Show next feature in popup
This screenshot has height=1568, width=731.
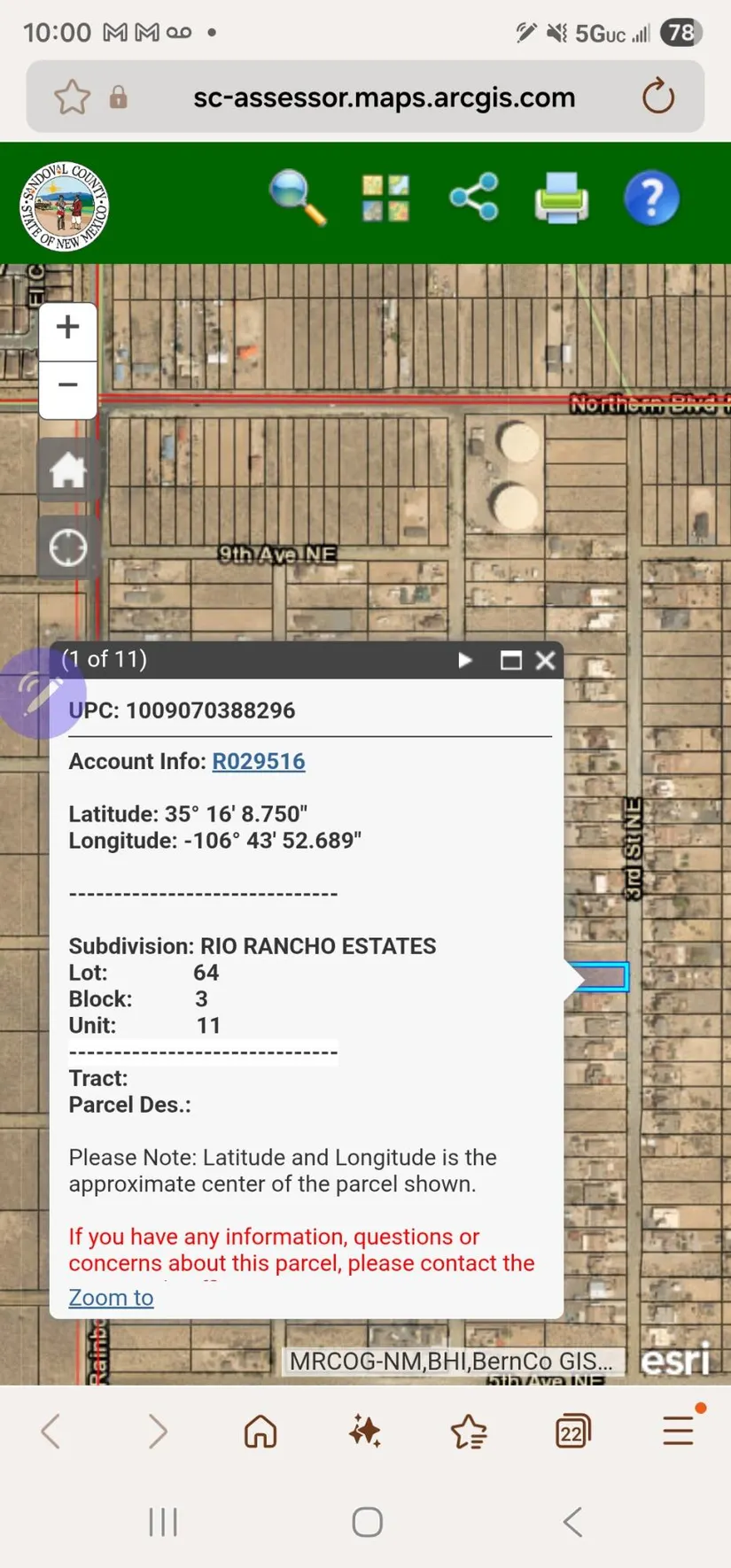click(465, 660)
